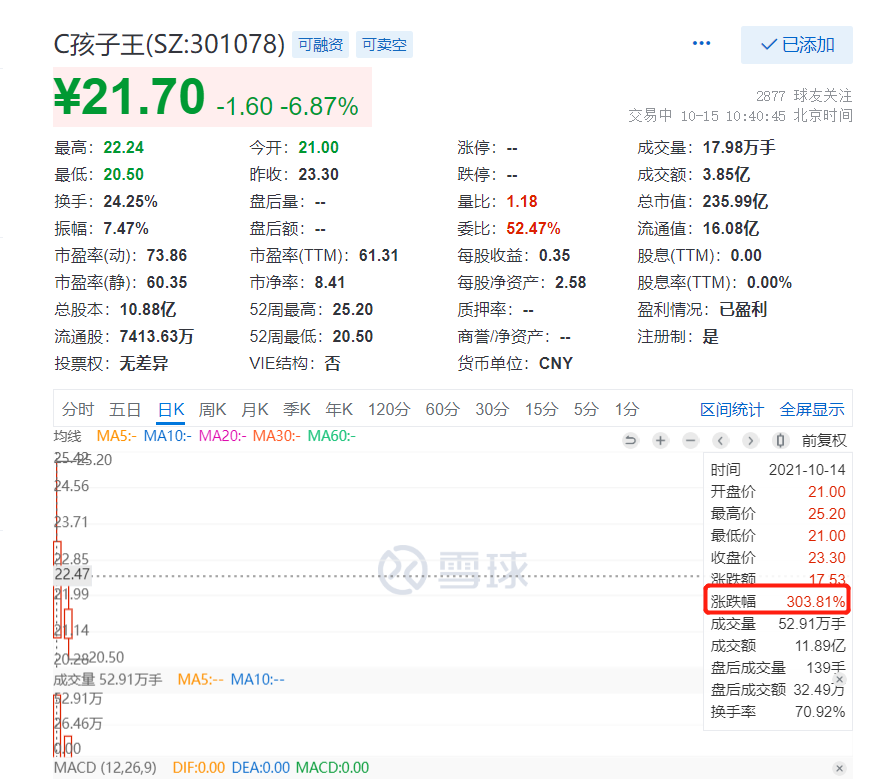The height and width of the screenshot is (779, 888).
Task: Click the chart reset (undo arrow) icon
Action: pos(630,440)
